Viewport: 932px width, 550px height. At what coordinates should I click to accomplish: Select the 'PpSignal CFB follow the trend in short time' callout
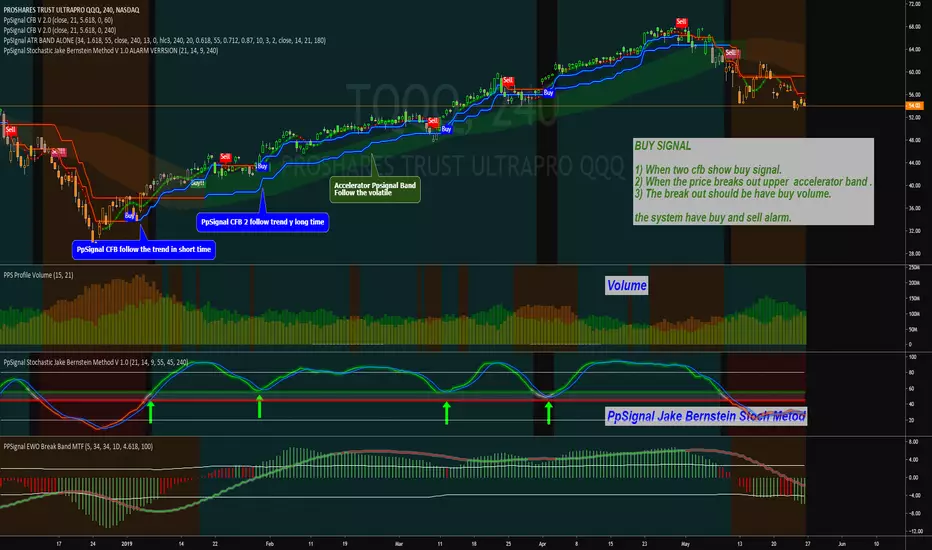pos(143,250)
